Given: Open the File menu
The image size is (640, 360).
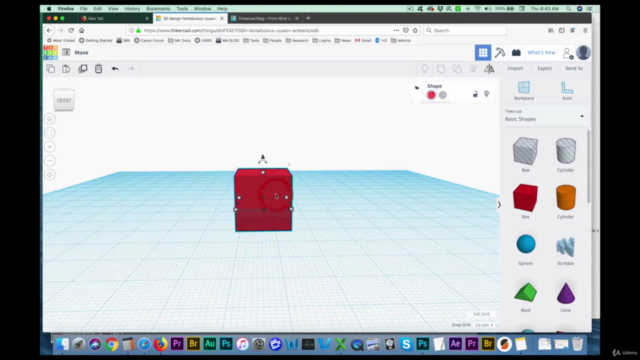Looking at the screenshot, I should coord(83,9).
